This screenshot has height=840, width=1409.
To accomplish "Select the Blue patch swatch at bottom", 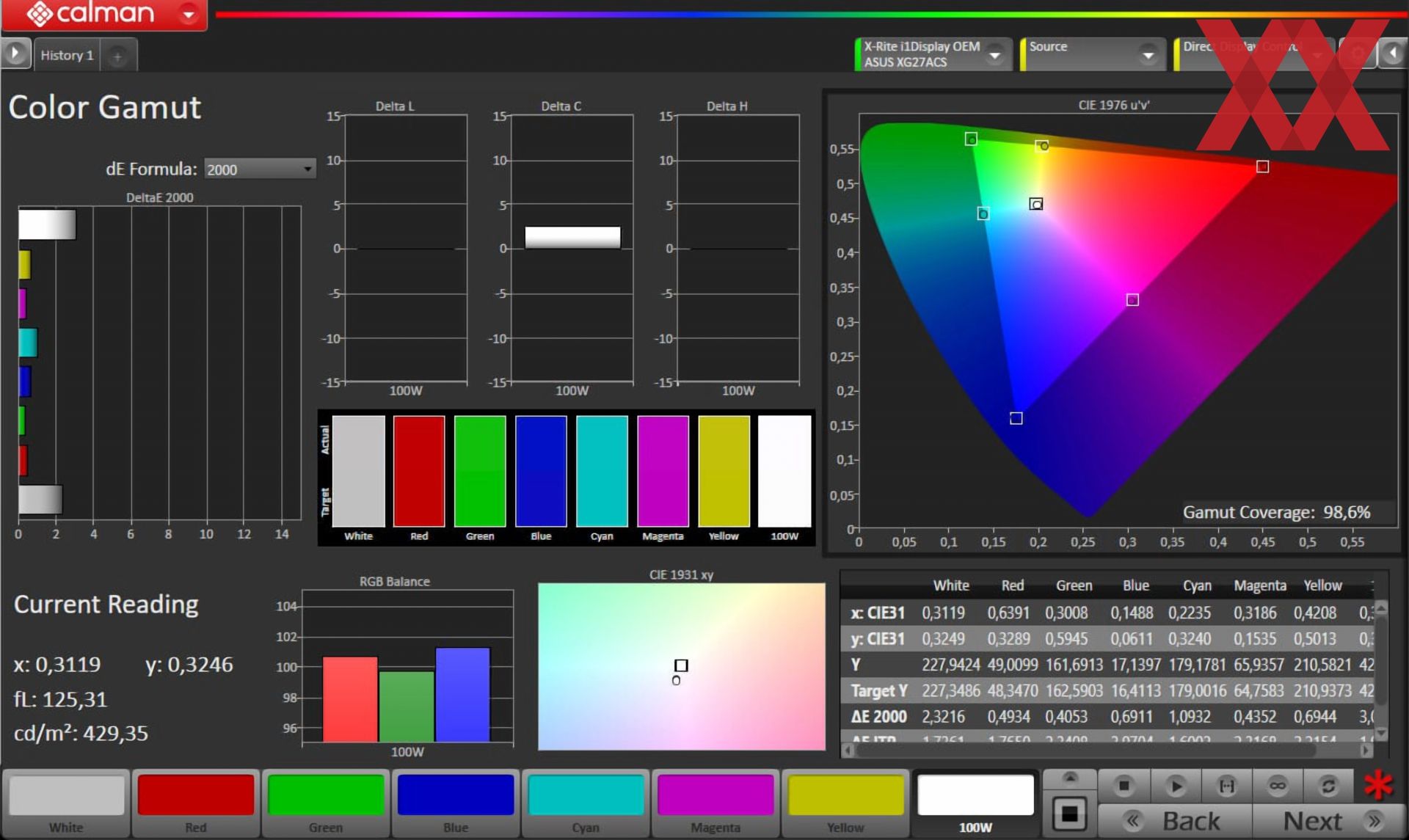I will (x=456, y=803).
